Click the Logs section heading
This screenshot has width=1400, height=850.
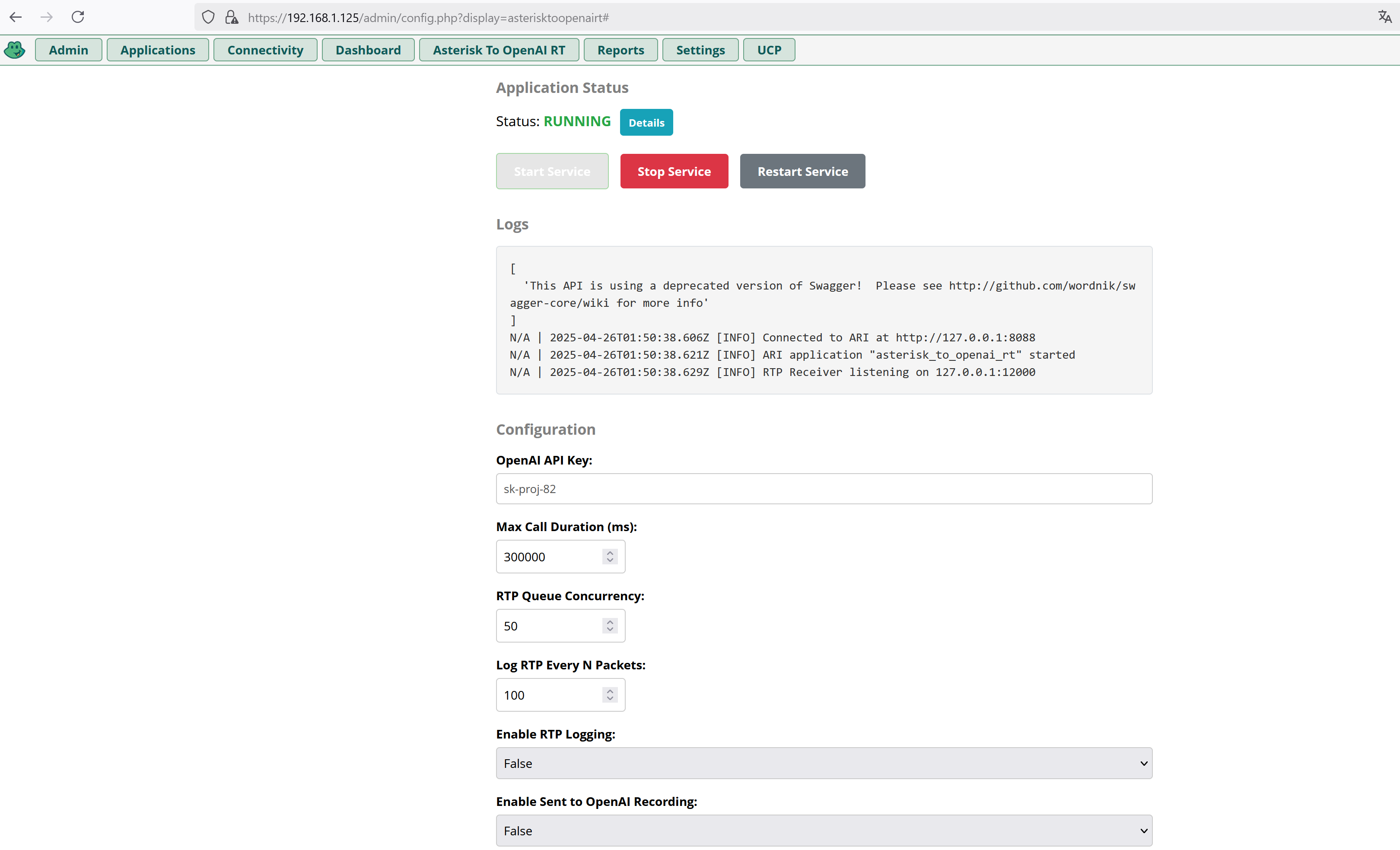(512, 224)
